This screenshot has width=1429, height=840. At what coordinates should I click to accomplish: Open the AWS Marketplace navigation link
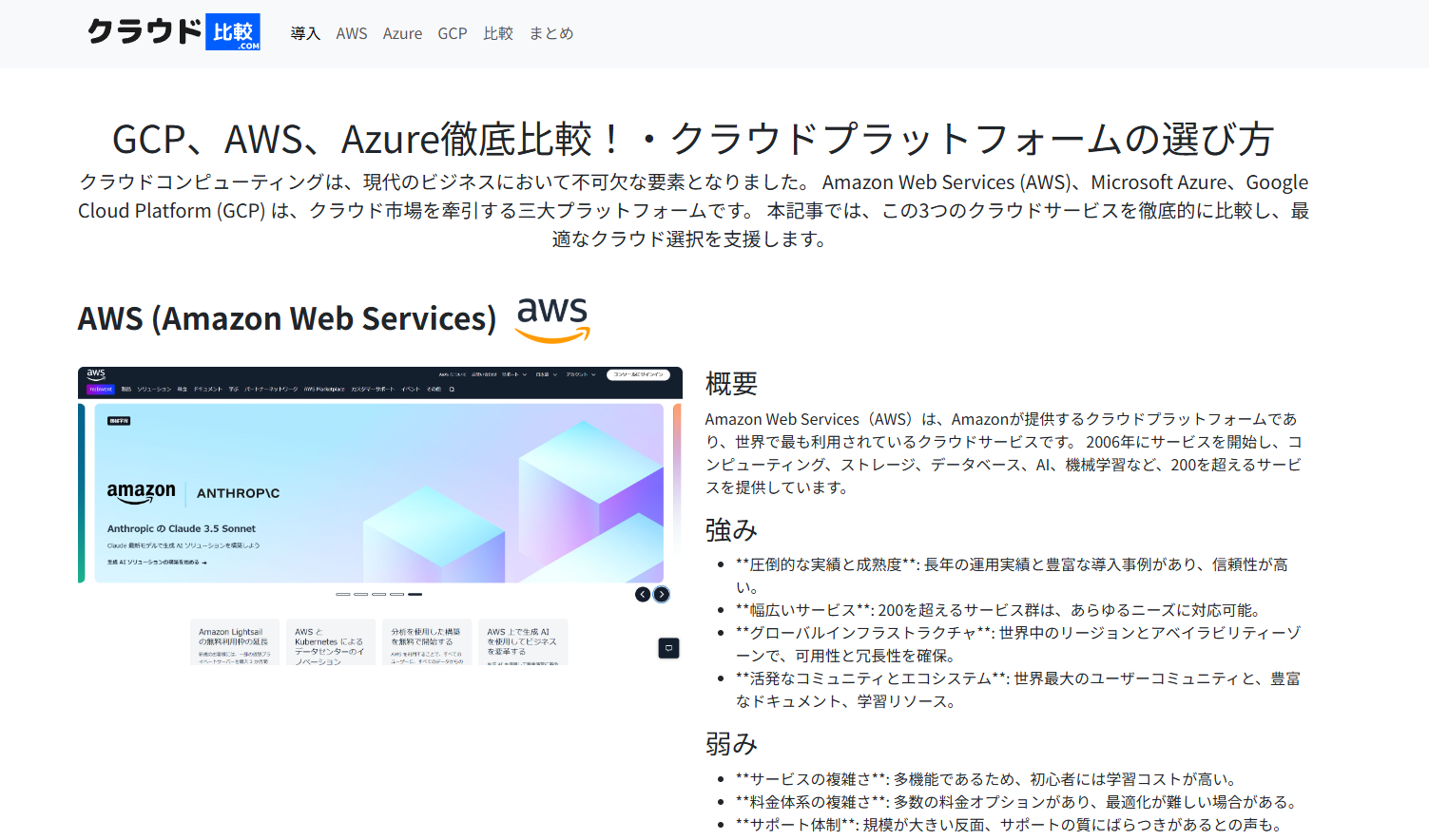coord(324,390)
